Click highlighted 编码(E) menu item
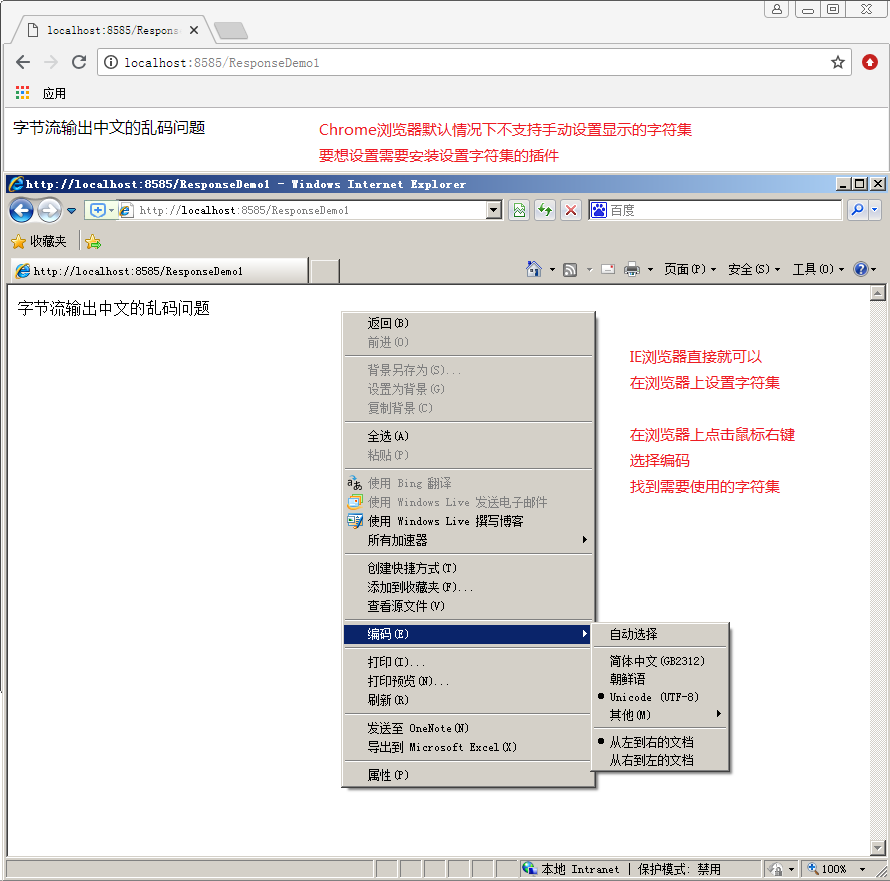Image resolution: width=890 pixels, height=881 pixels. point(468,634)
